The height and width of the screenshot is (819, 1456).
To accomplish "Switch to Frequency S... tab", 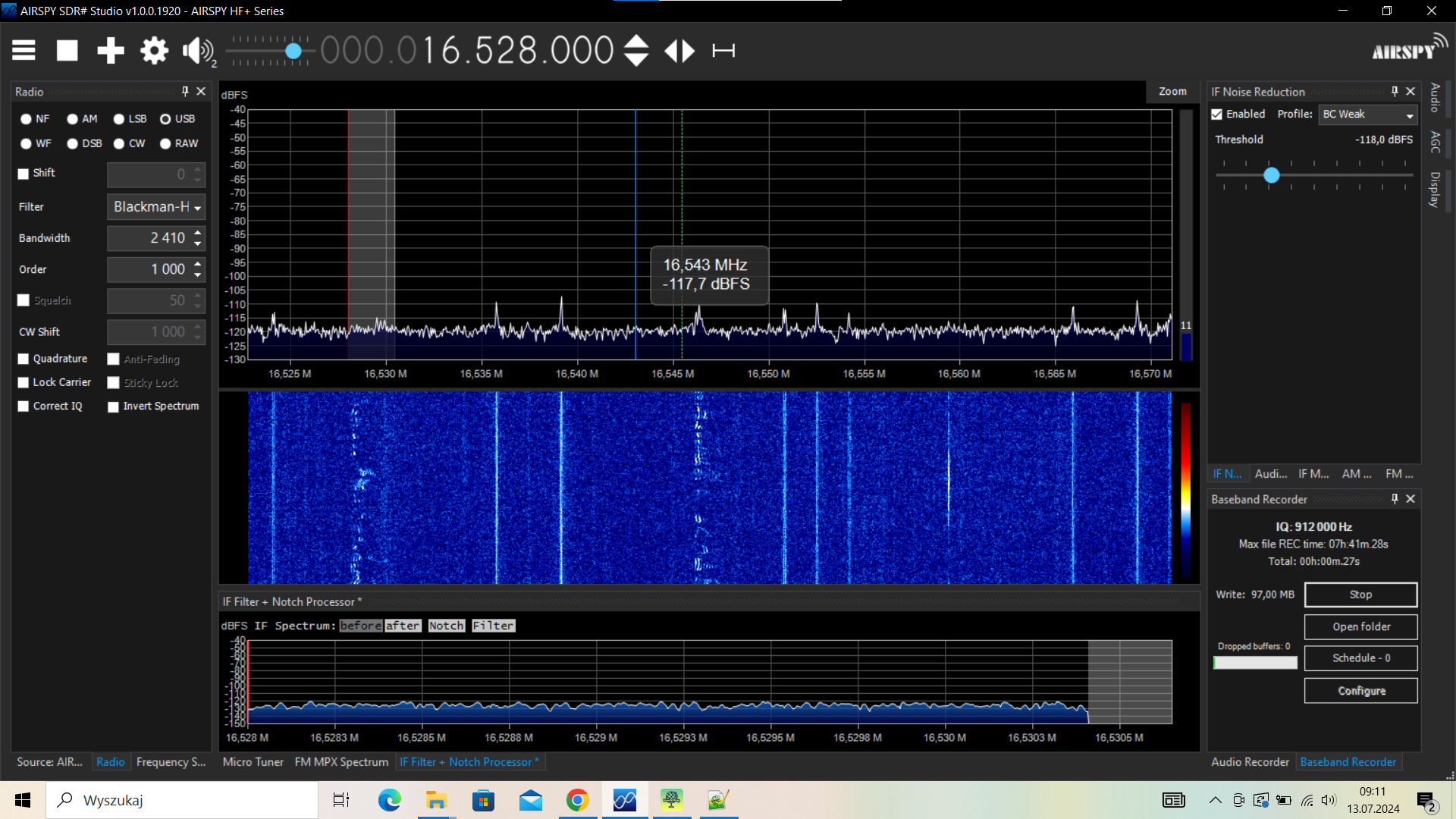I will [x=171, y=762].
